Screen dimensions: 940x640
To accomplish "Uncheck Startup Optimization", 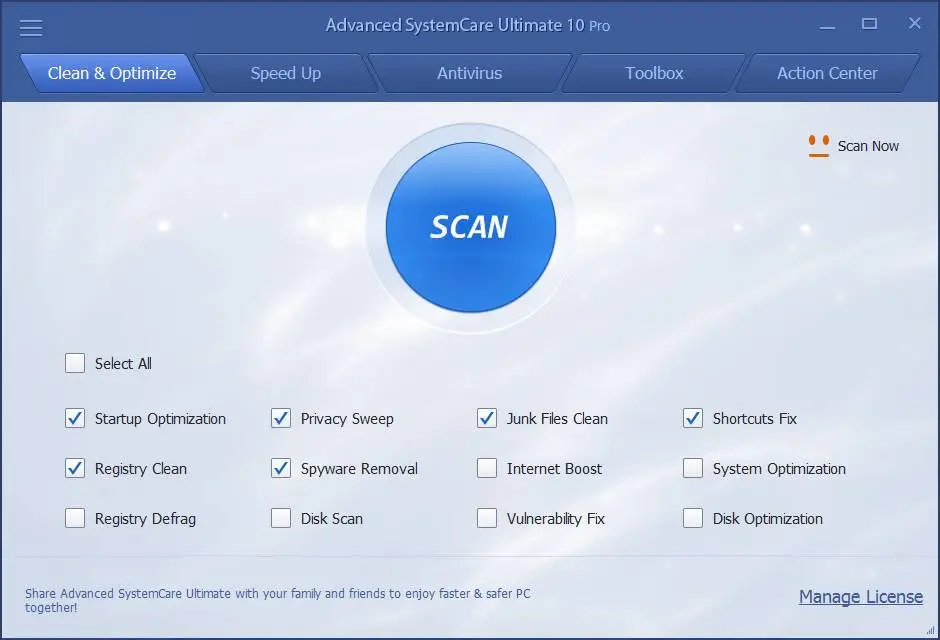I will (x=75, y=418).
